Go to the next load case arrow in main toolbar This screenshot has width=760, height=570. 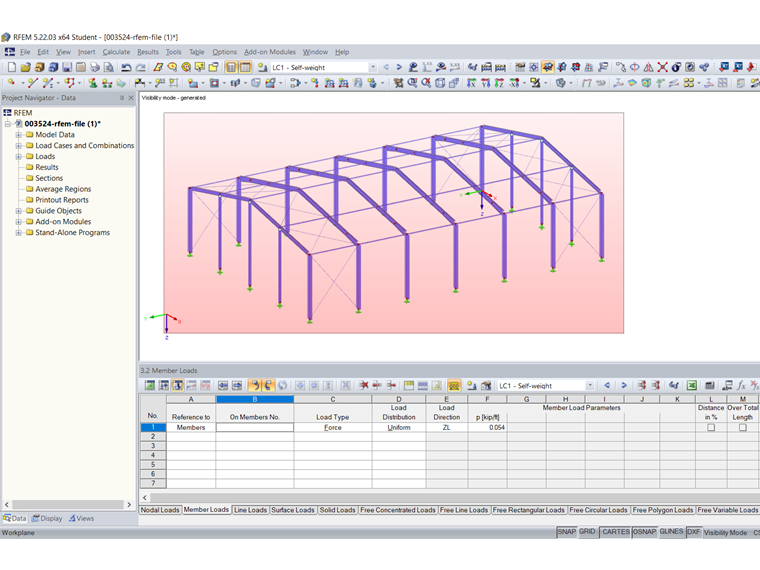pyautogui.click(x=399, y=67)
